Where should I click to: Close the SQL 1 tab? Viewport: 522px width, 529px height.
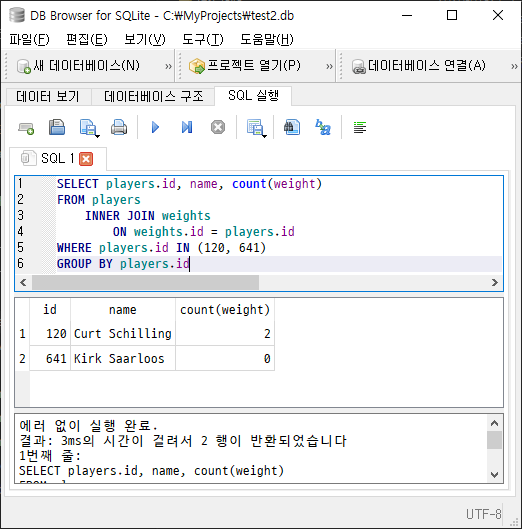(x=86, y=159)
